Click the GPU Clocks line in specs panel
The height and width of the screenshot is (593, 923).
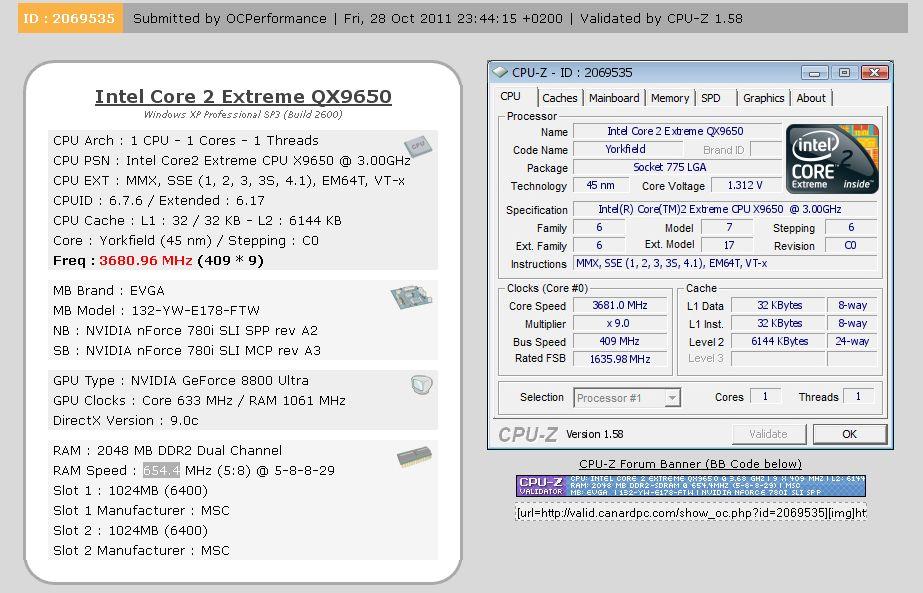point(199,400)
